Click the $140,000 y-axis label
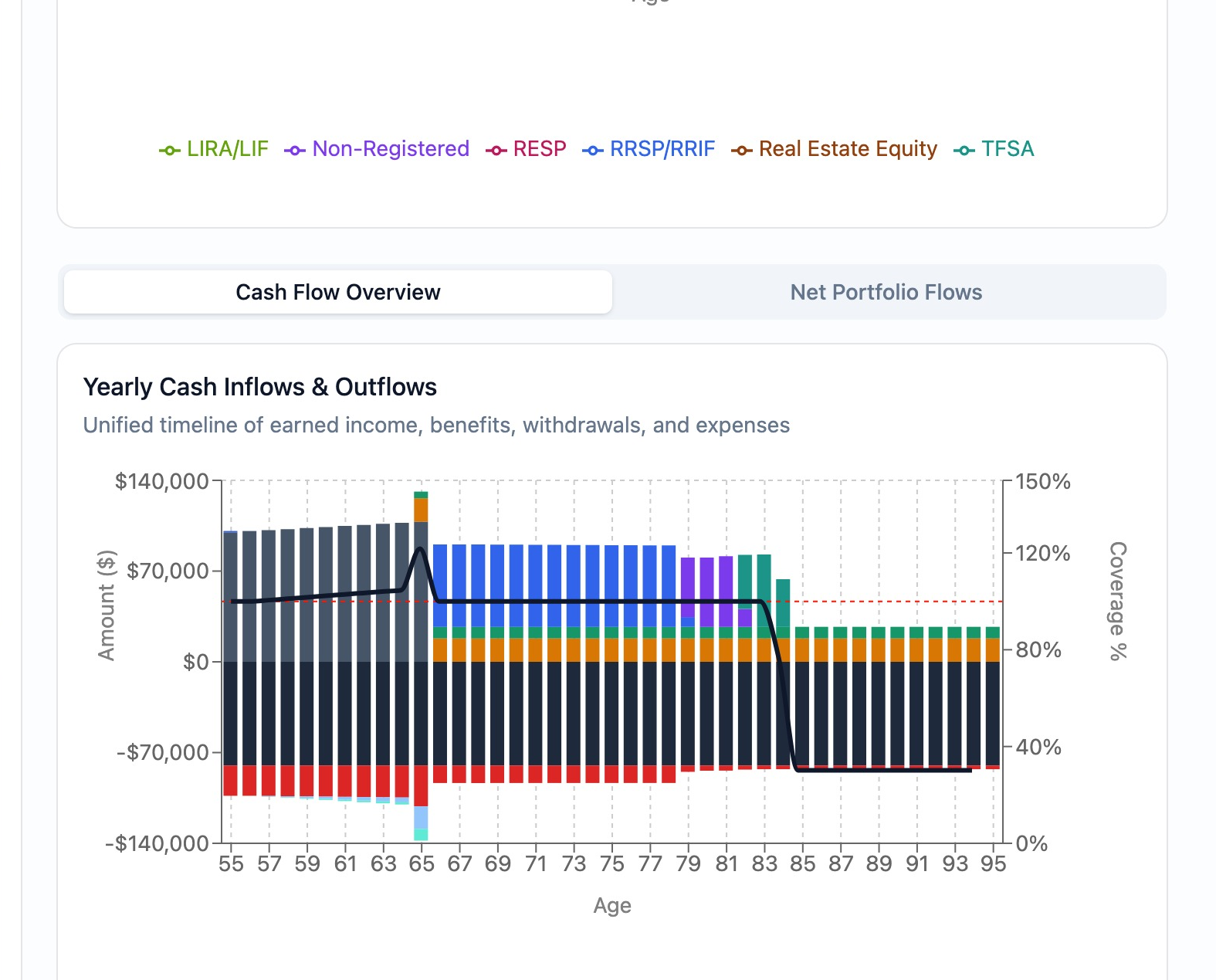Screen dimensions: 1216x980 pos(162,481)
